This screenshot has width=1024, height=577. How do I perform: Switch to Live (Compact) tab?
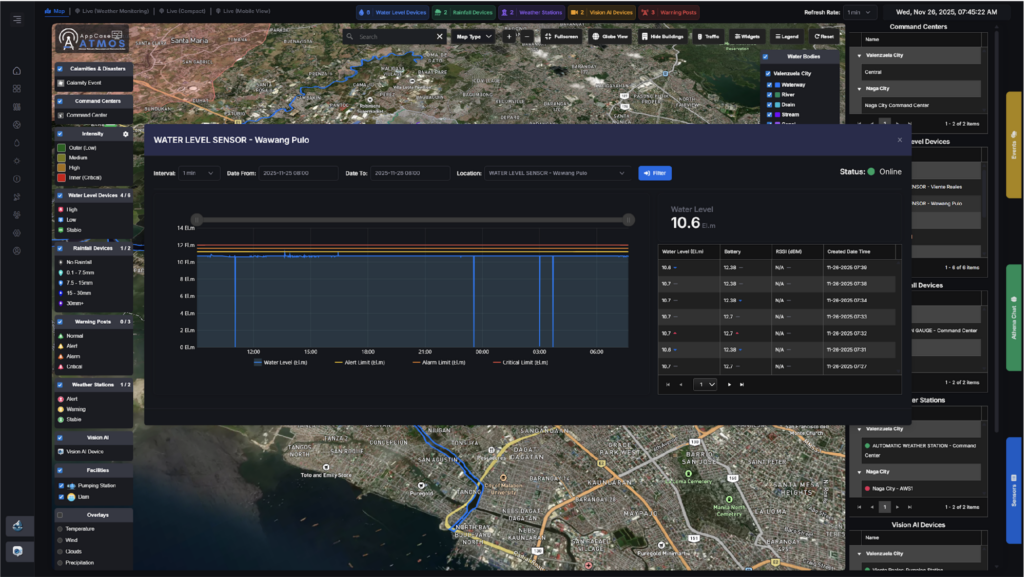pos(182,11)
